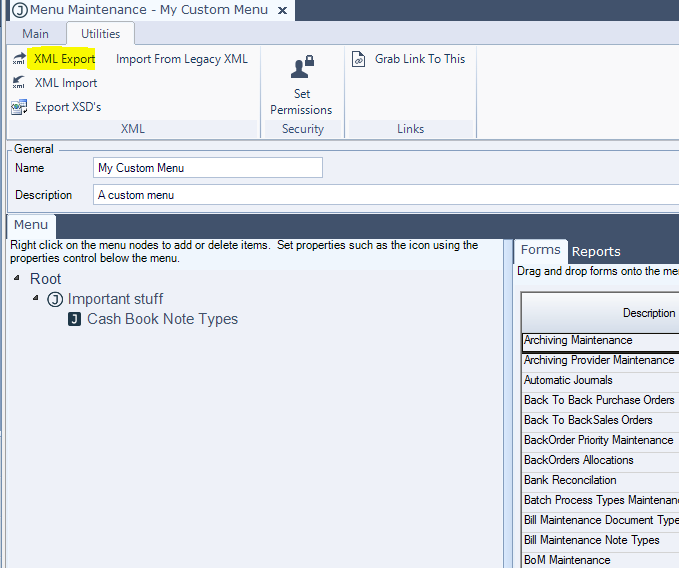This screenshot has width=679, height=568.
Task: Switch to the Main ribbon tab
Action: pos(35,34)
